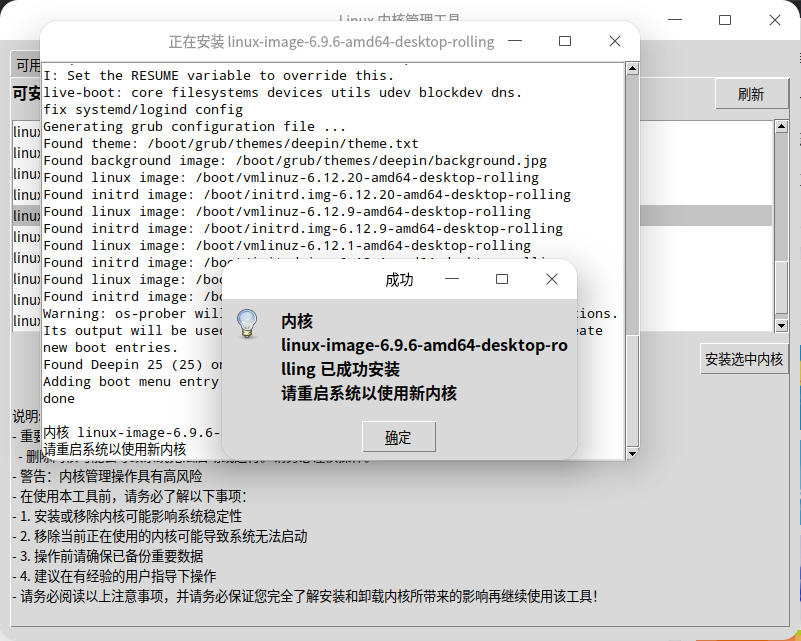Click log line "fix systemd/logind config"
The height and width of the screenshot is (641, 801).
[143, 109]
